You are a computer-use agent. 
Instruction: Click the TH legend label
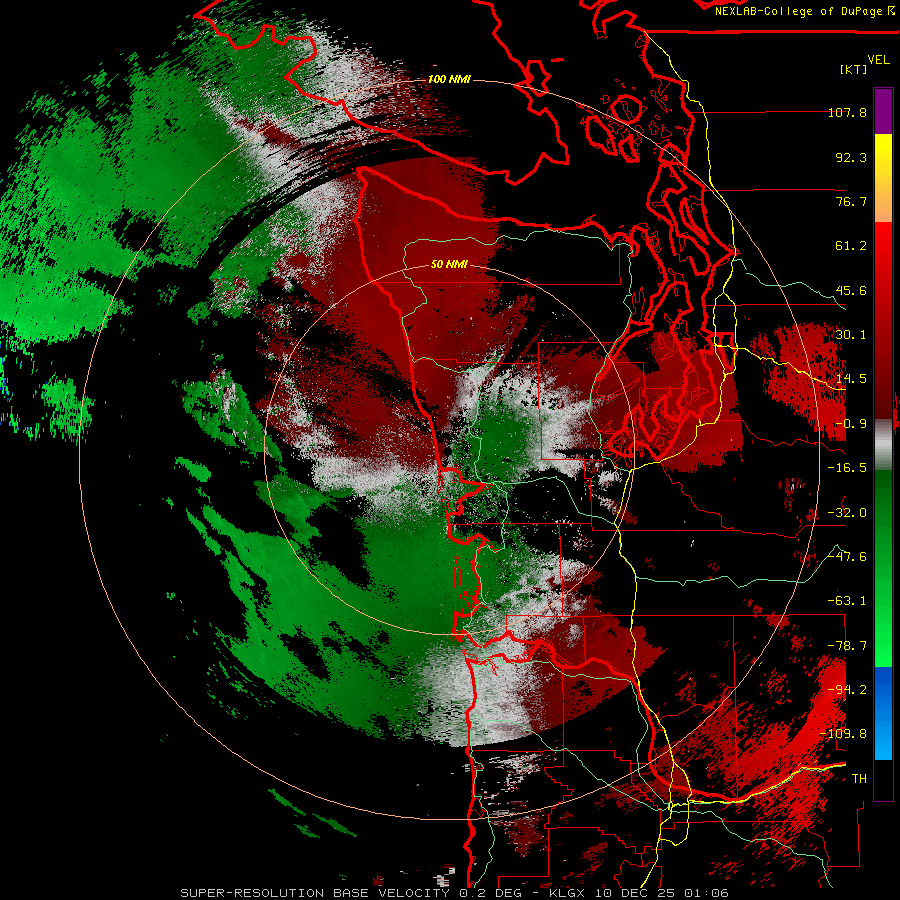tap(859, 779)
